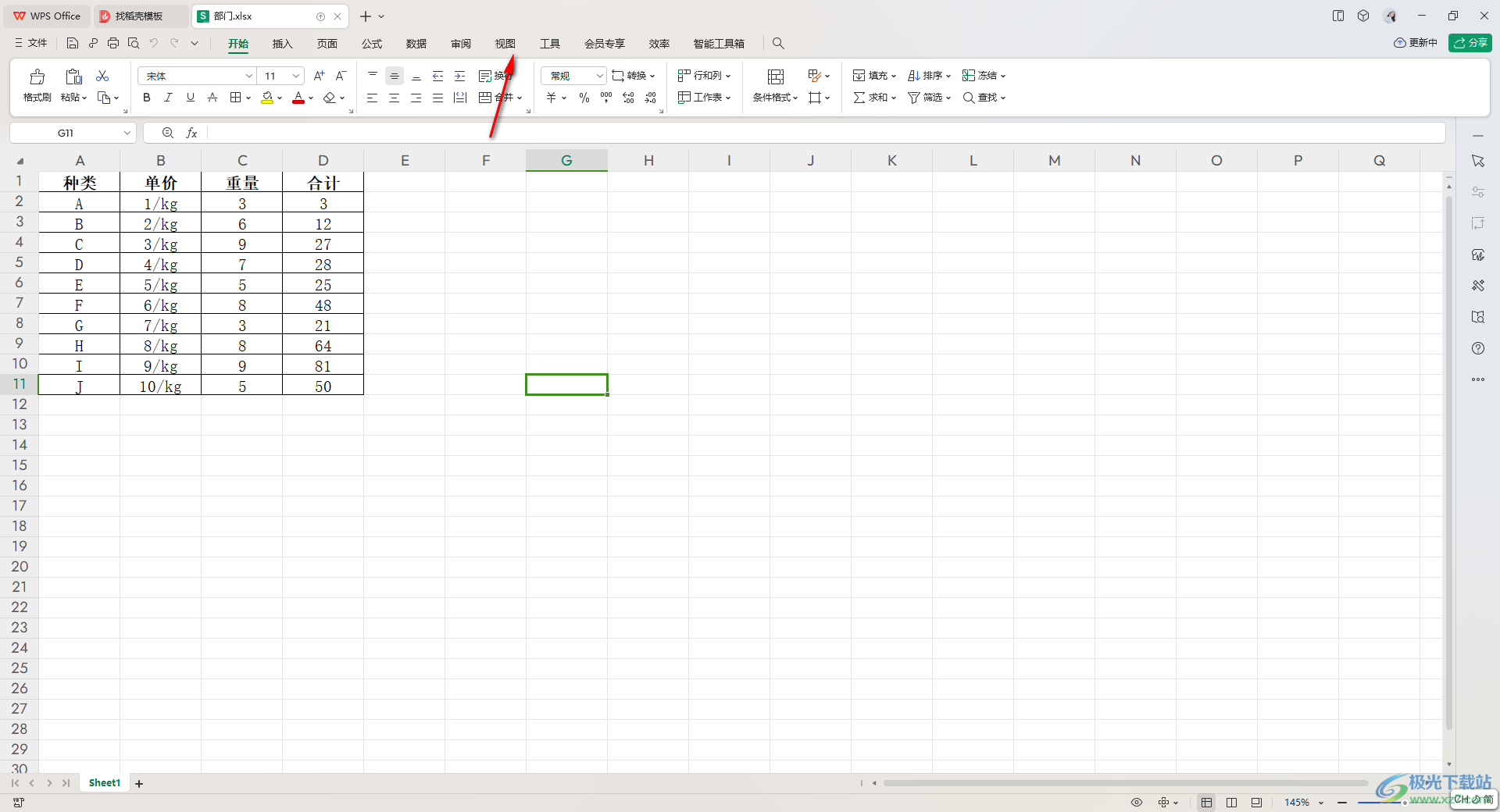
Task: Apply strikethrough text formatting
Action: click(212, 98)
